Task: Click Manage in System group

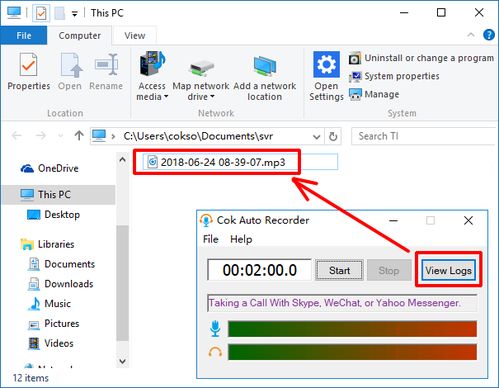Action: click(x=374, y=94)
